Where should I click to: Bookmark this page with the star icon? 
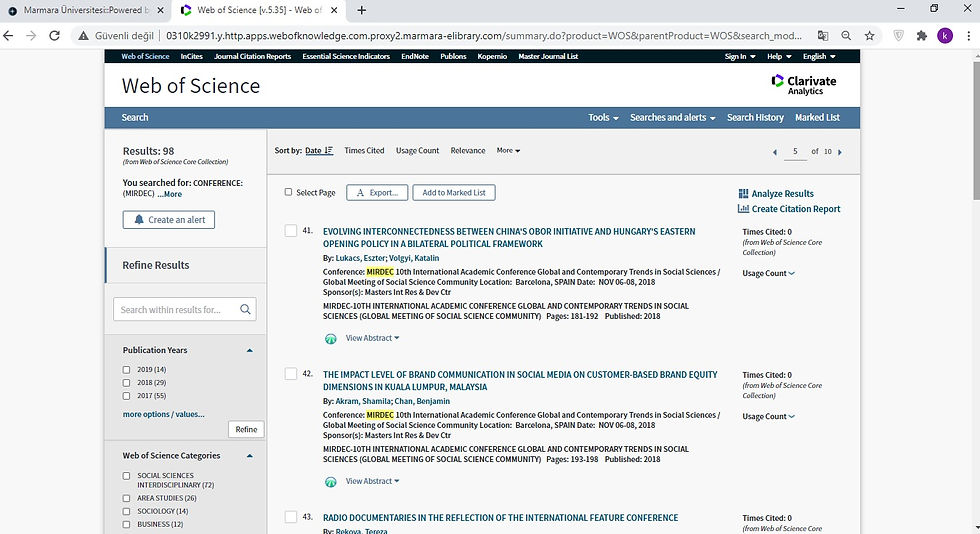click(x=869, y=36)
